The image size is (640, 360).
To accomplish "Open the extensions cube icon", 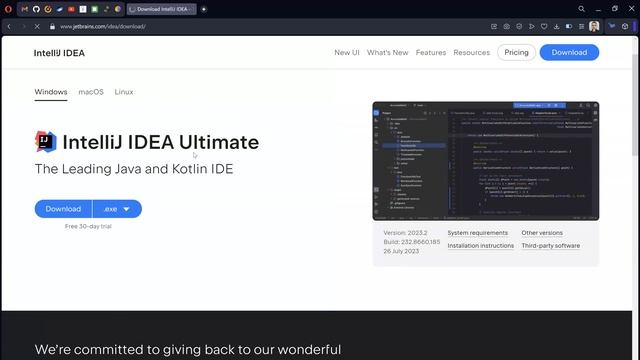I will 625,27.
